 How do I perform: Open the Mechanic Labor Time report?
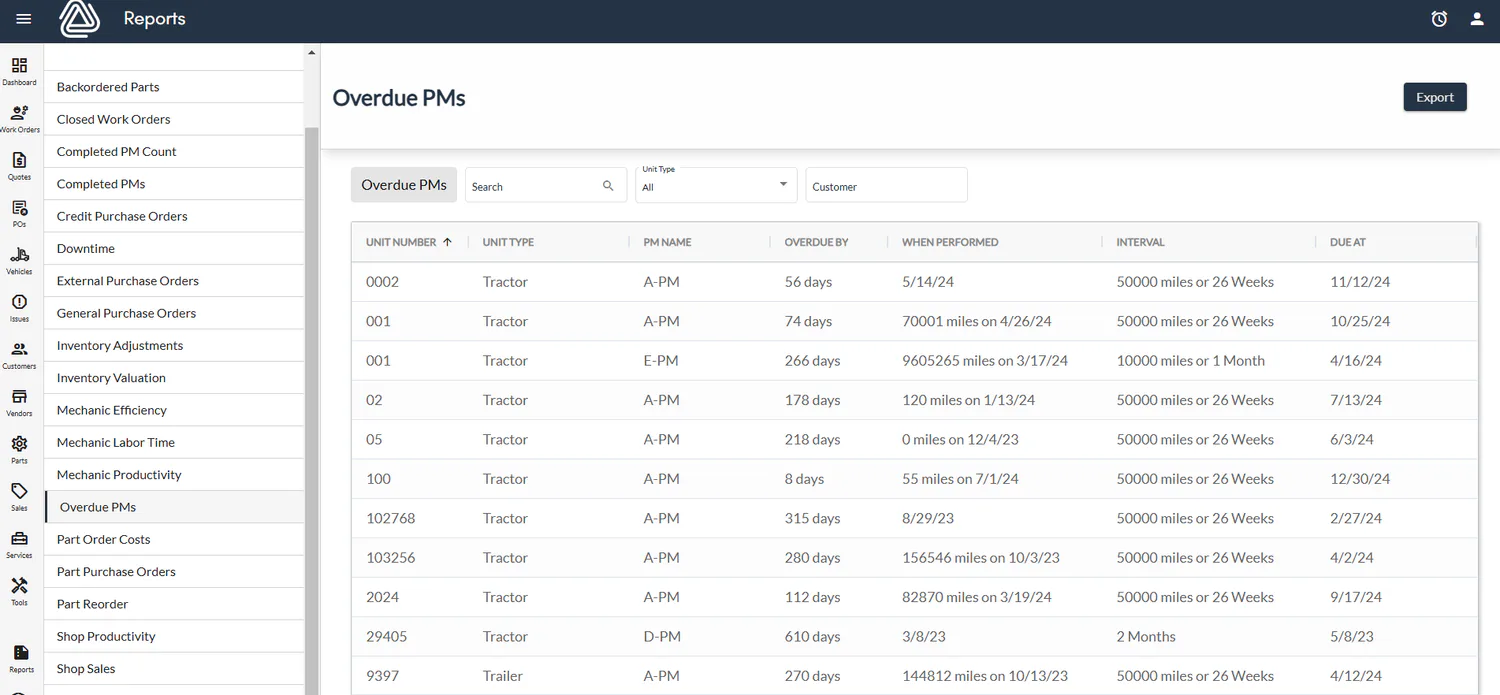pyautogui.click(x=174, y=442)
